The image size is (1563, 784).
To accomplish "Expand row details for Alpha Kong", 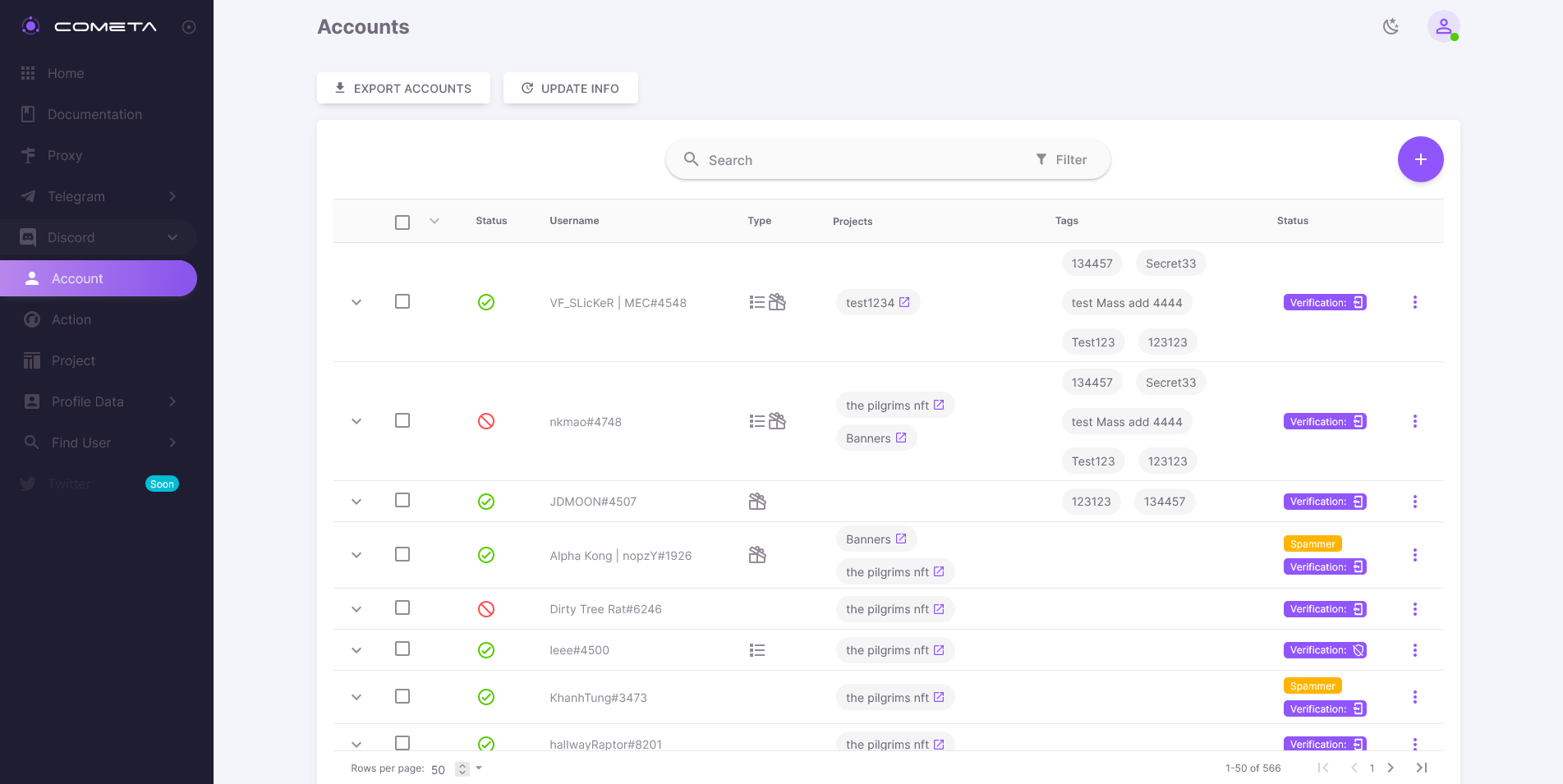I will (x=356, y=555).
